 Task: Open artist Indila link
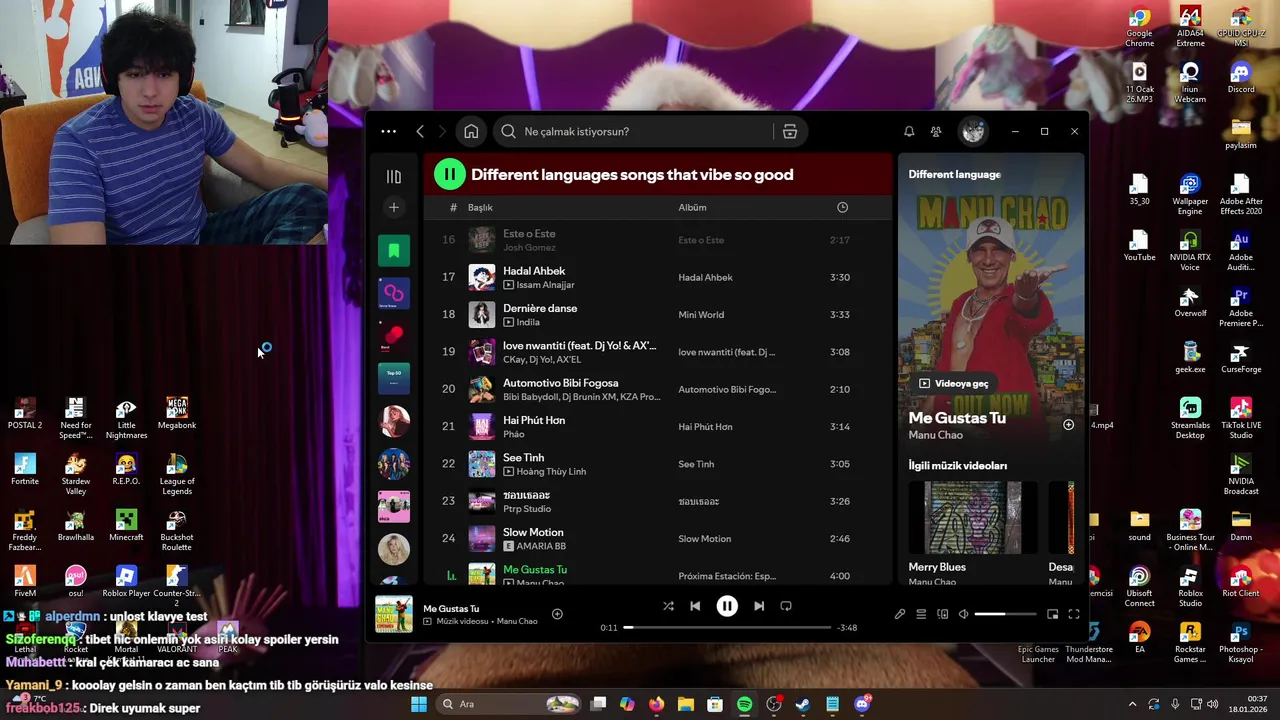[x=528, y=322]
